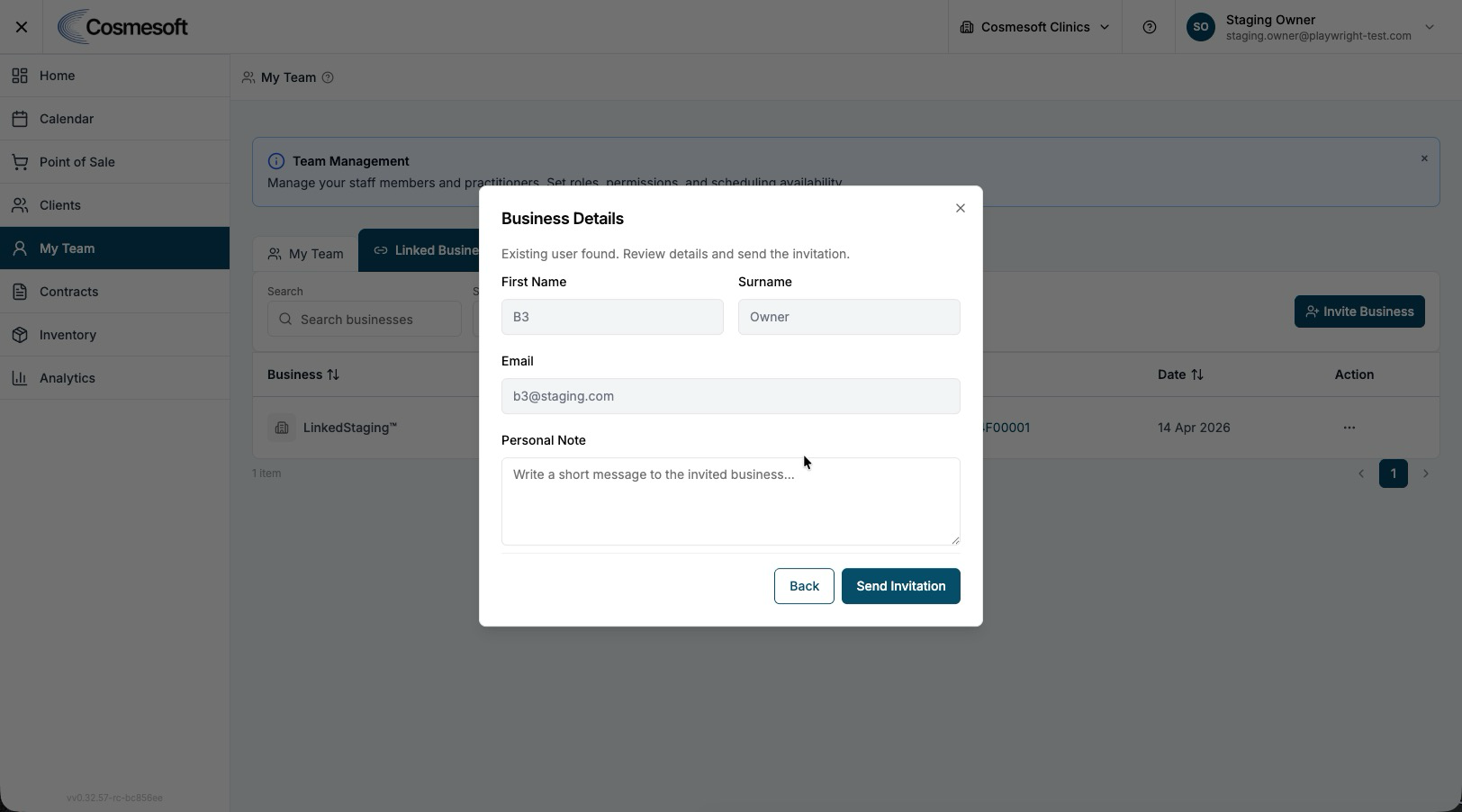Click the date 14 Apr 2026

click(1194, 428)
